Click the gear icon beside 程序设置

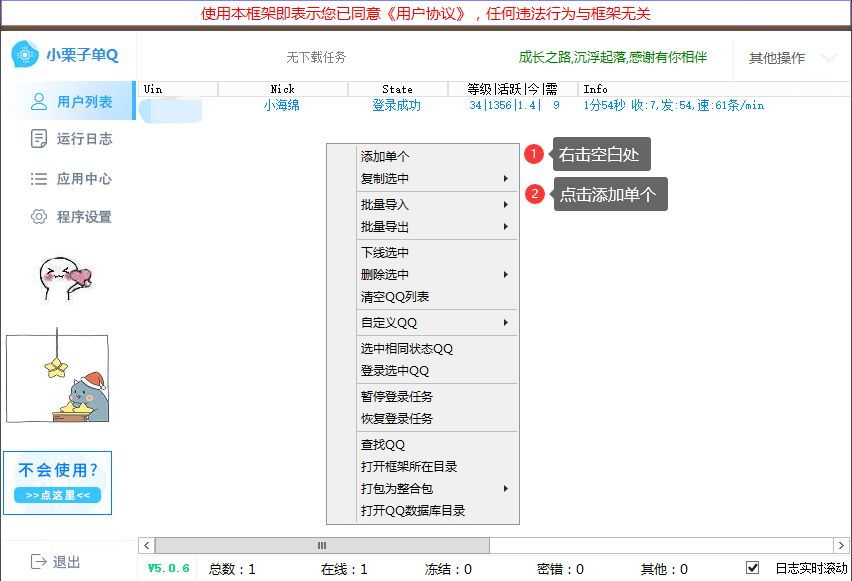click(x=39, y=216)
